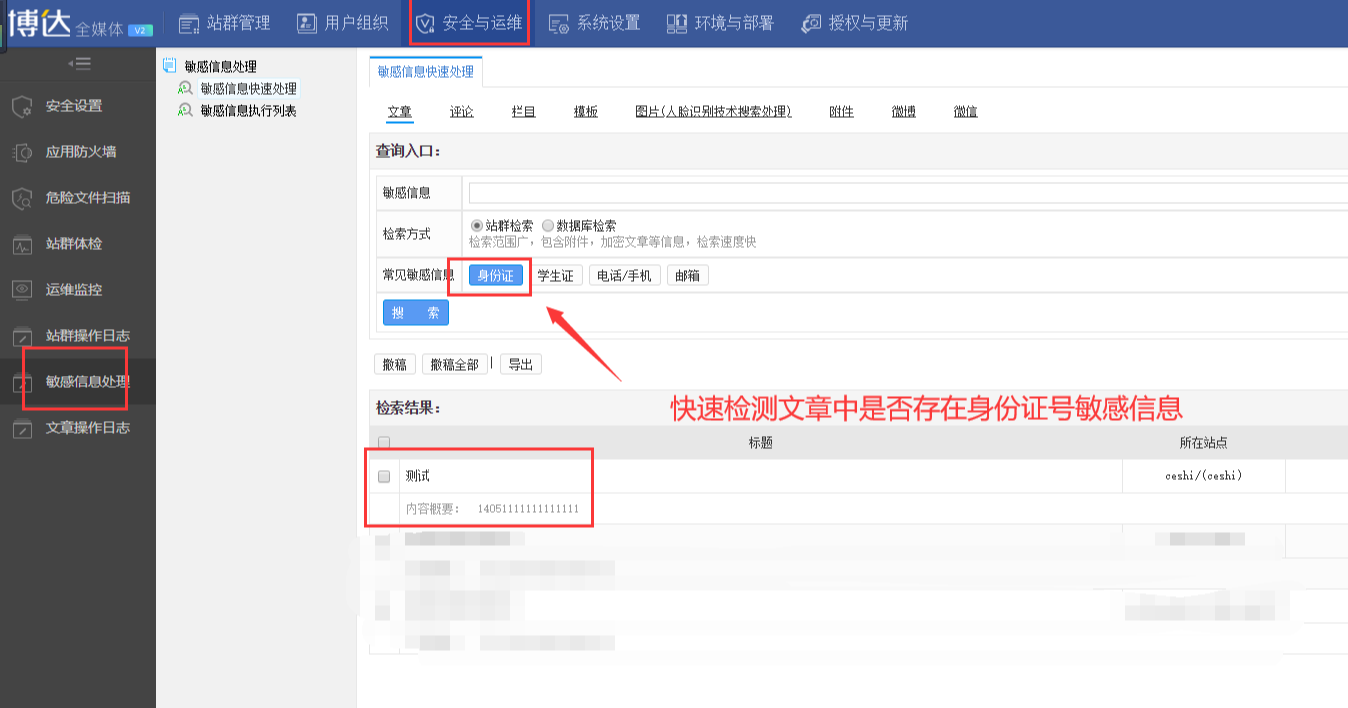
Task: Click the 安全与运维 shield icon
Action: pyautogui.click(x=426, y=23)
